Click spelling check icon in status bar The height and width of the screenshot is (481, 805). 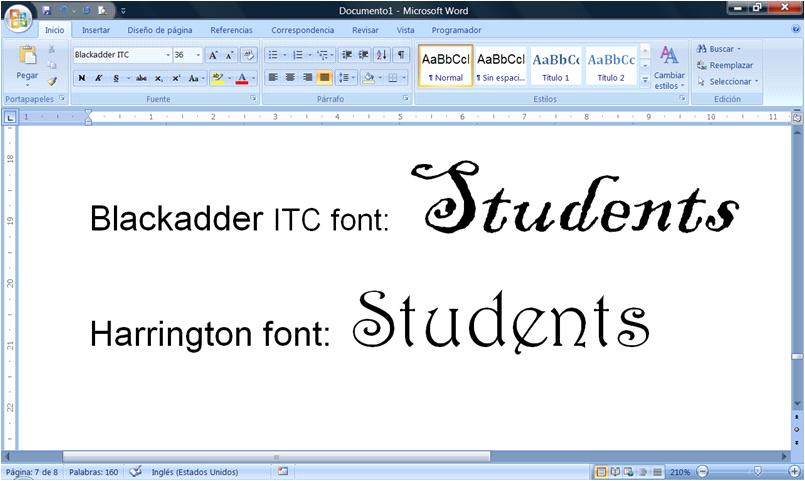pyautogui.click(x=136, y=471)
